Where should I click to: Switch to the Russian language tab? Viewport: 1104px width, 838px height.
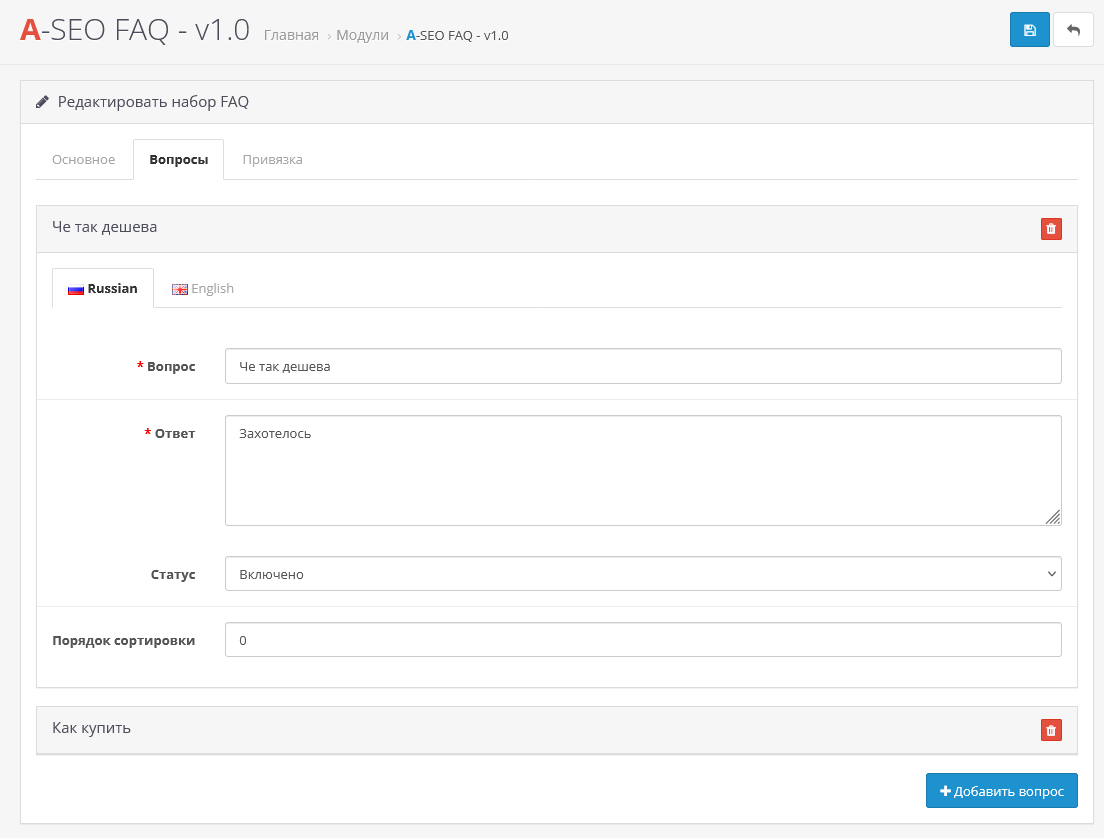(x=103, y=288)
